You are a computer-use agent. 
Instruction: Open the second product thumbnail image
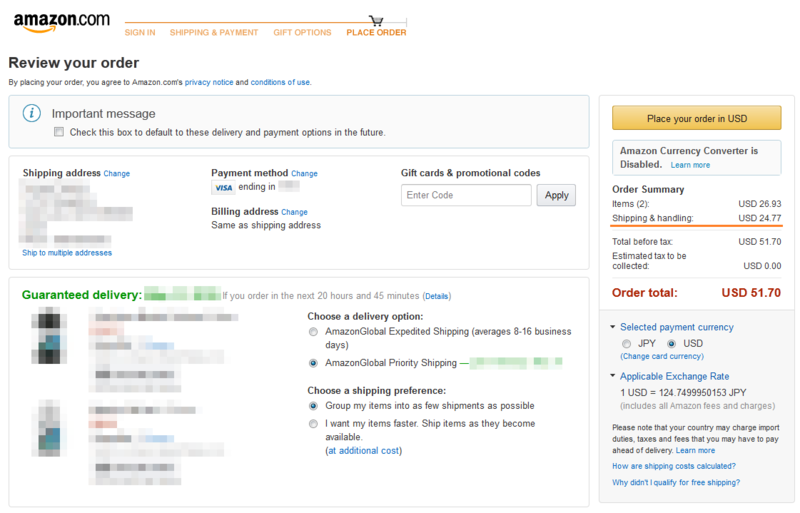[49, 428]
